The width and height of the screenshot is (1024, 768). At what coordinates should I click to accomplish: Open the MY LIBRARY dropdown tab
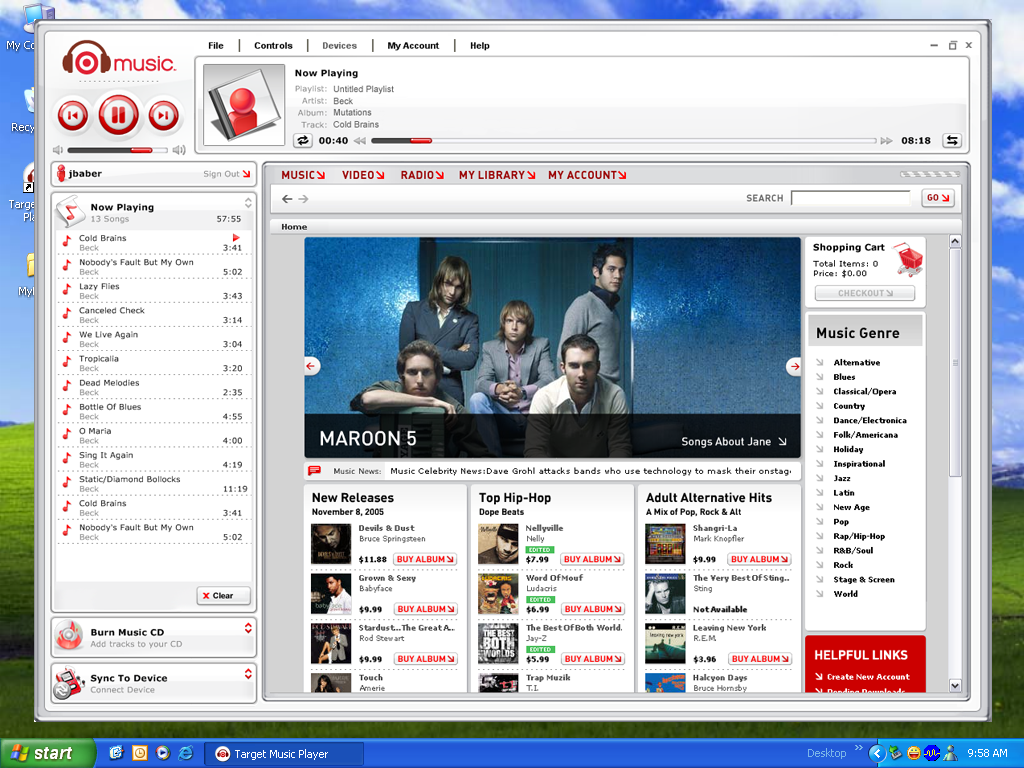pos(497,175)
